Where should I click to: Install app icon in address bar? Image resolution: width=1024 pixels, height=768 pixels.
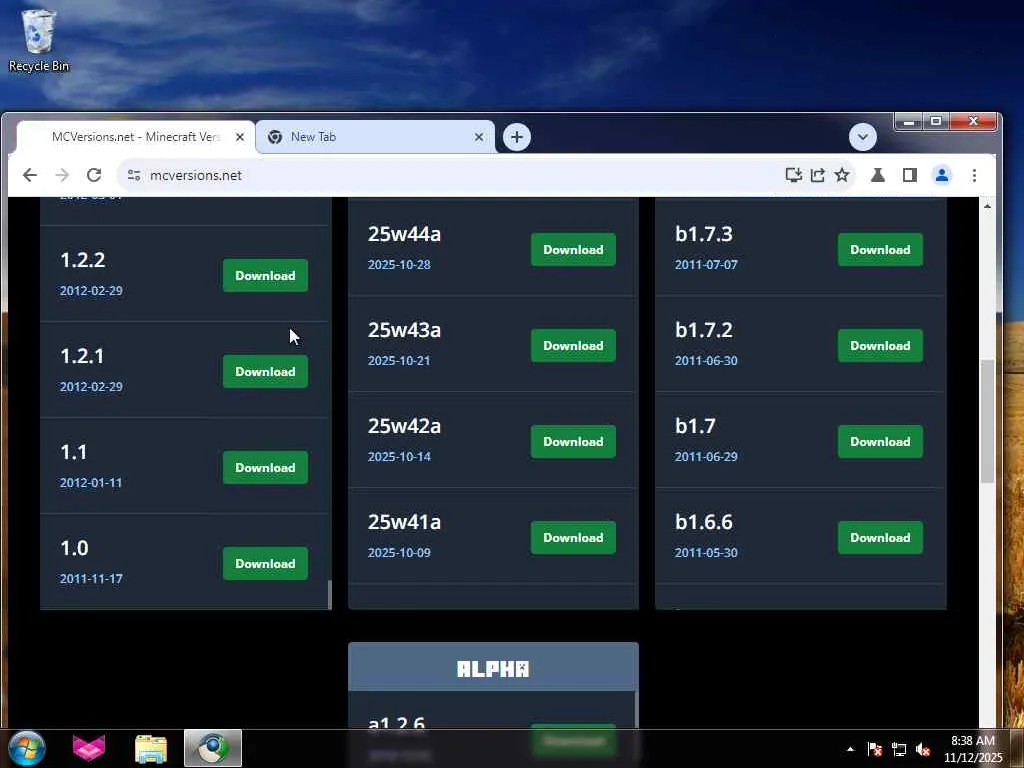793,175
